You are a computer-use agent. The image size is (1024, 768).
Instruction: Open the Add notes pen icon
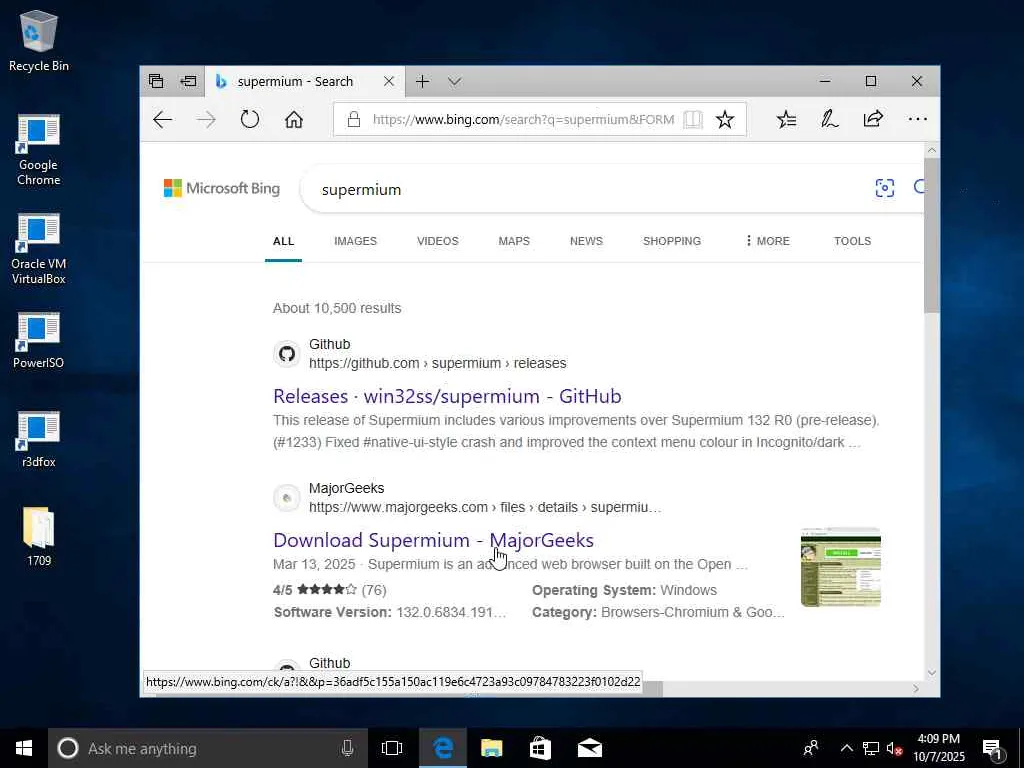(829, 120)
